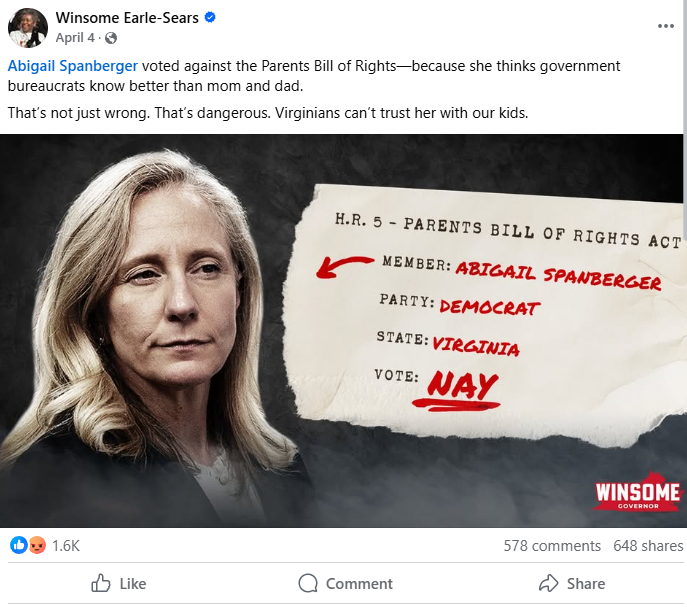Viewport: 687px width, 607px height.
Task: Click the blue like reaction emoji
Action: point(18,545)
